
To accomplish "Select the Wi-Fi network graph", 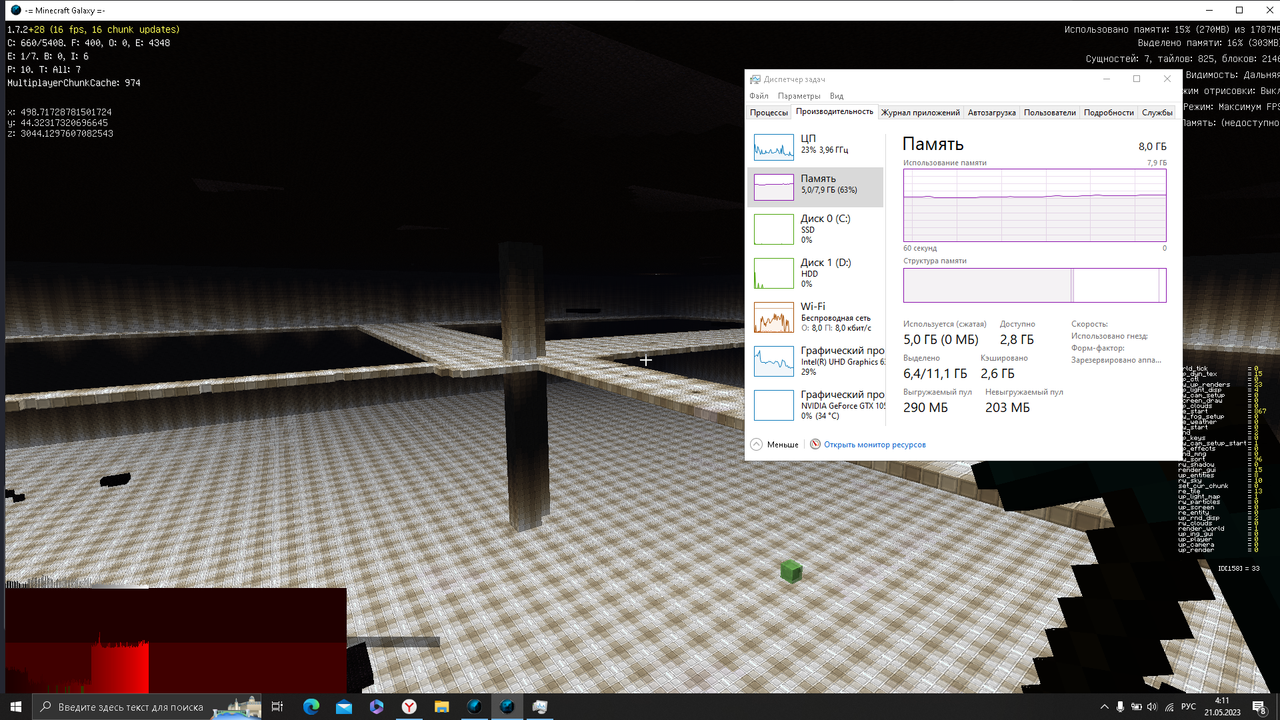I will click(774, 318).
